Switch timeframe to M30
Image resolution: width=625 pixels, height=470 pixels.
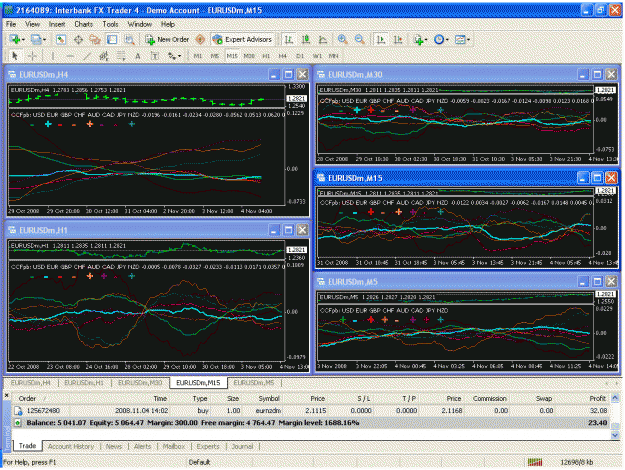coord(249,56)
